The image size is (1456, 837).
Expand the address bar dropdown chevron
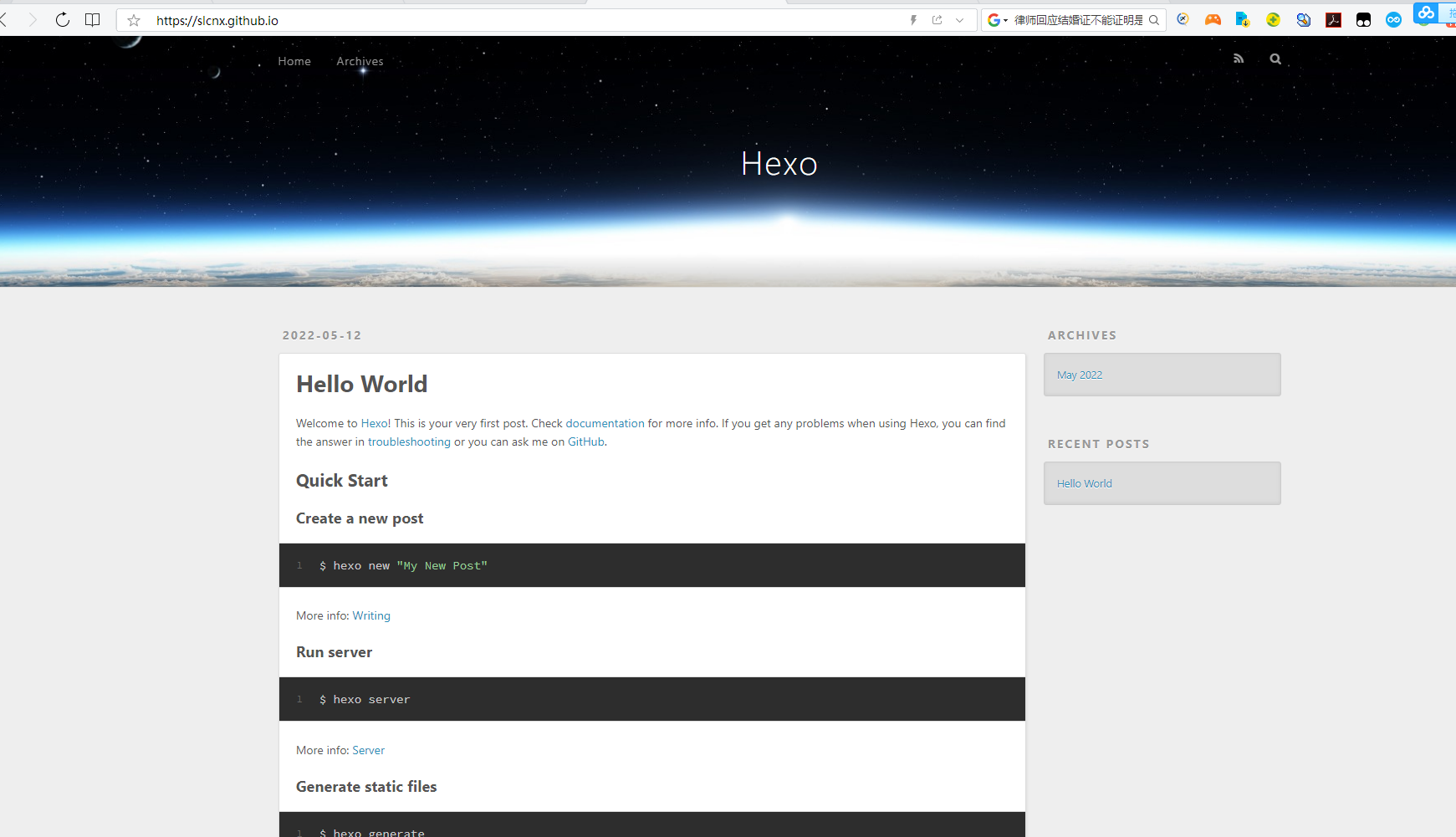(960, 20)
